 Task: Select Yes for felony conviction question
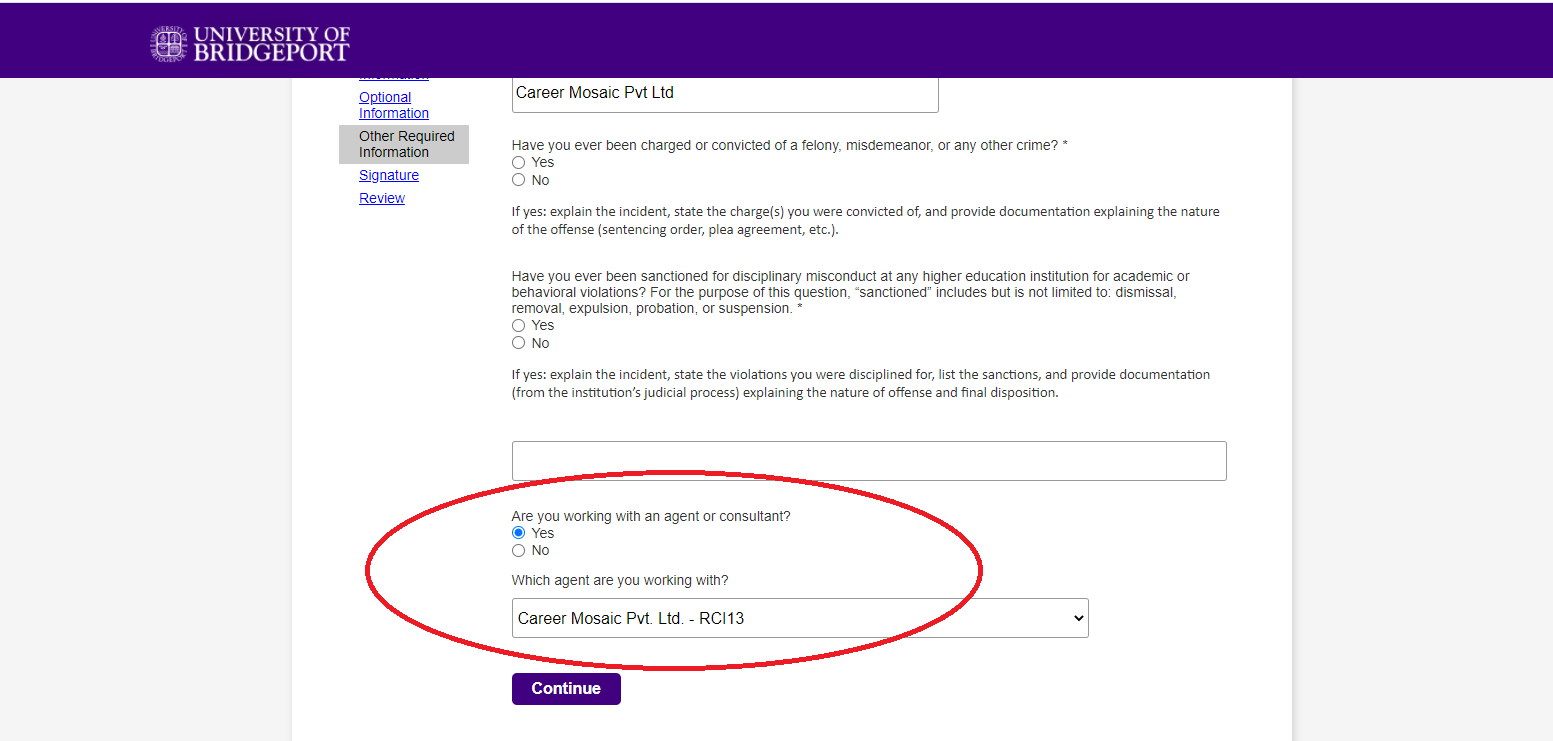click(518, 162)
